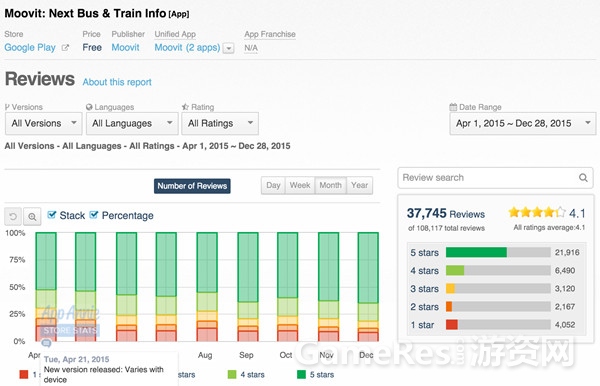This screenshot has width=600, height=386.
Task: Click the yellow star rating icons
Action: pos(536,212)
